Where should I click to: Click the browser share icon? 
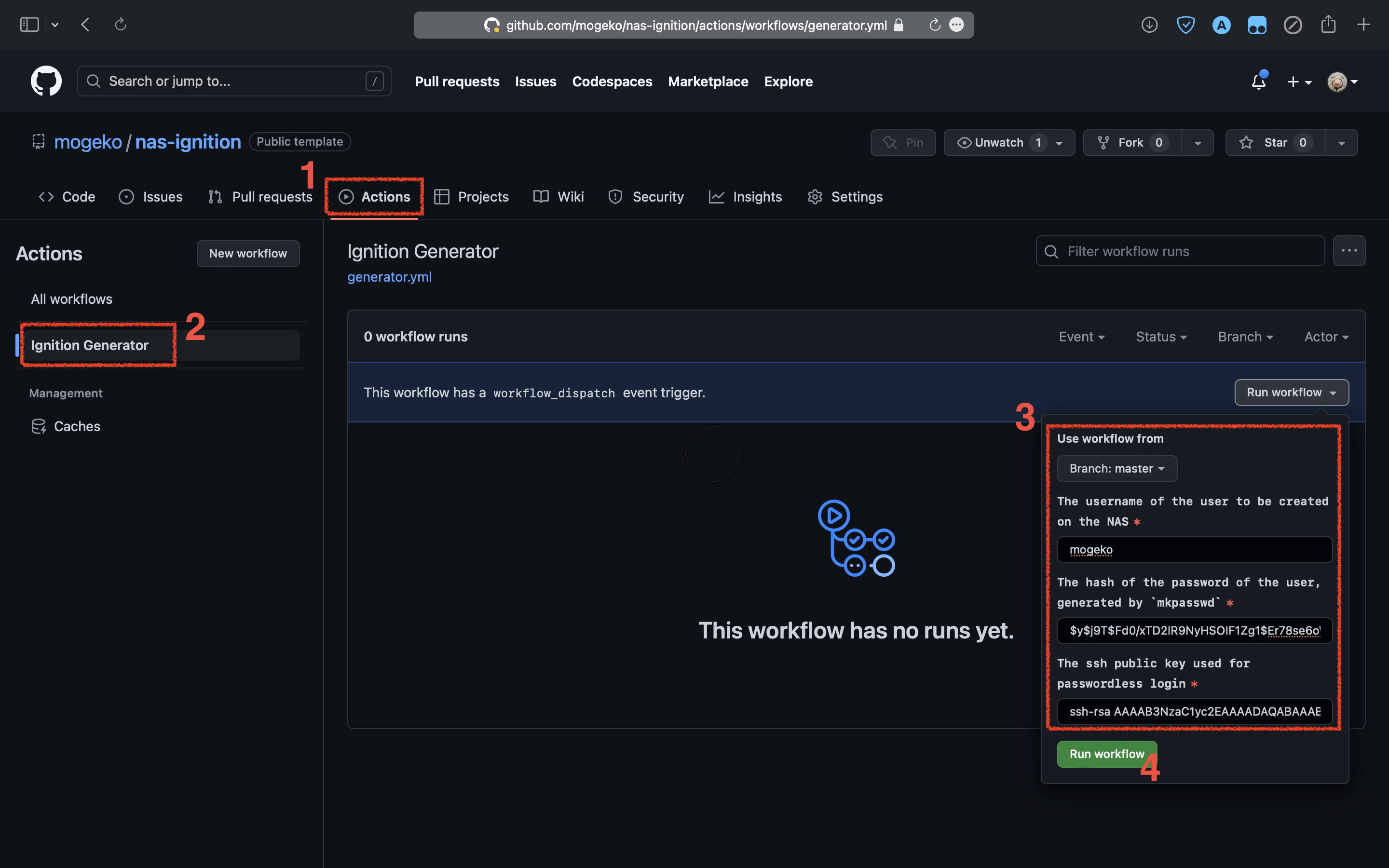pos(1329,24)
